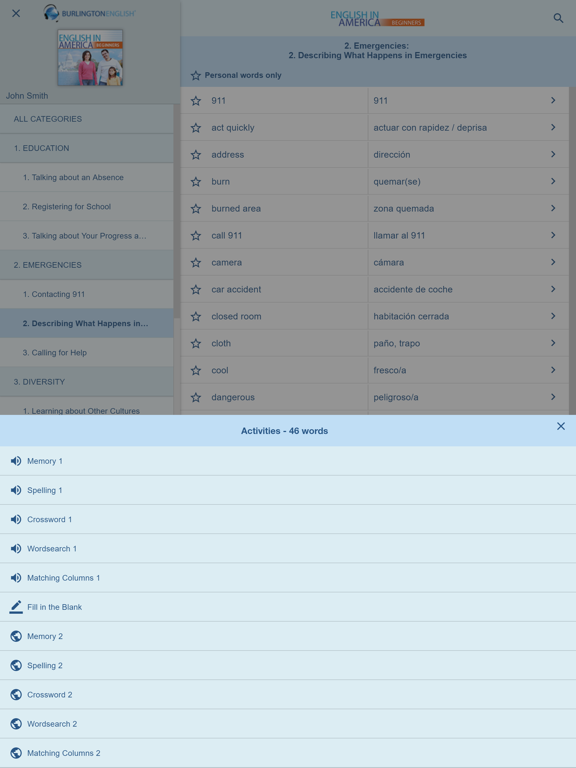576x768 pixels.
Task: Open the Fill in the Blank pencil activity
Action: tap(288, 607)
